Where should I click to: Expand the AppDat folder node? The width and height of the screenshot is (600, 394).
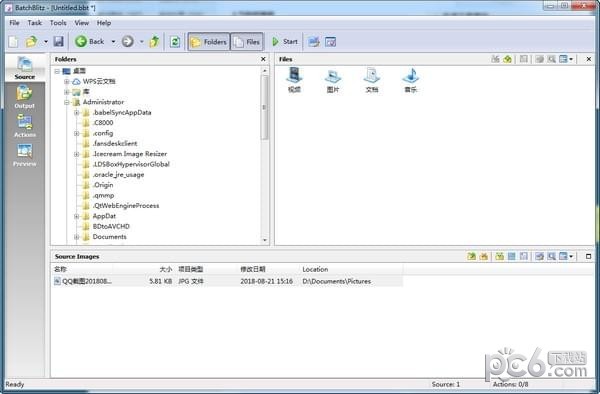point(77,216)
